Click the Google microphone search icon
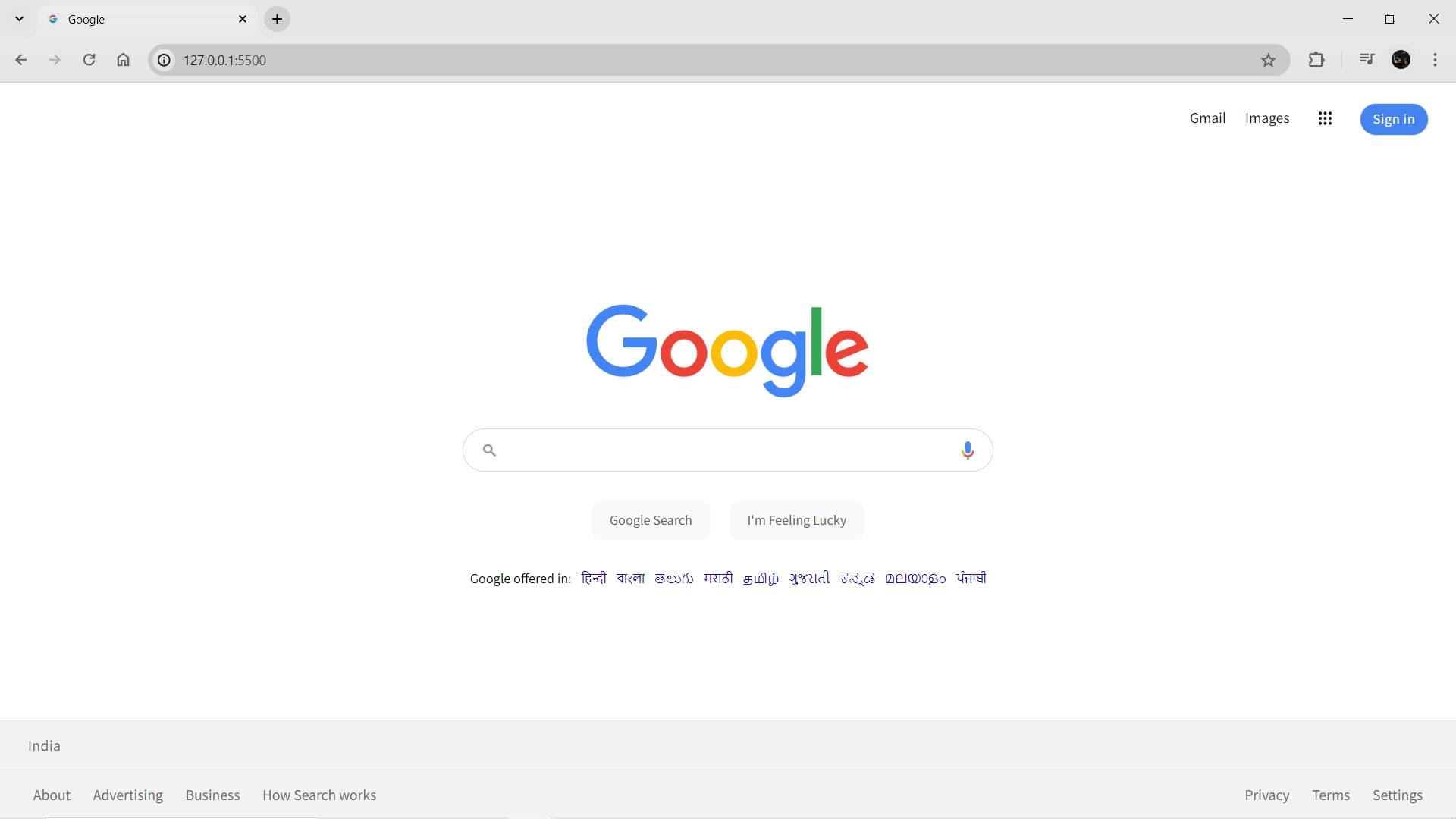 point(966,449)
